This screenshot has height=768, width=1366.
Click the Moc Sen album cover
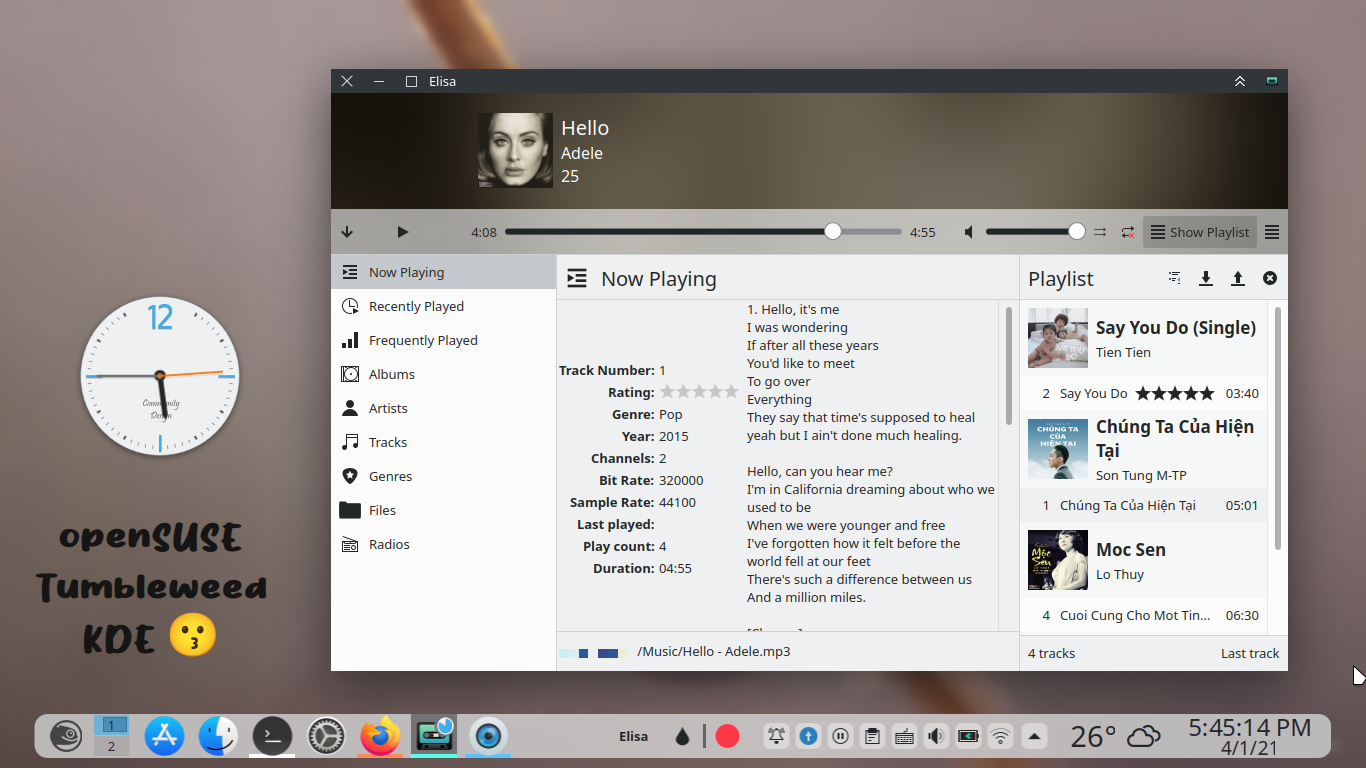coord(1058,560)
